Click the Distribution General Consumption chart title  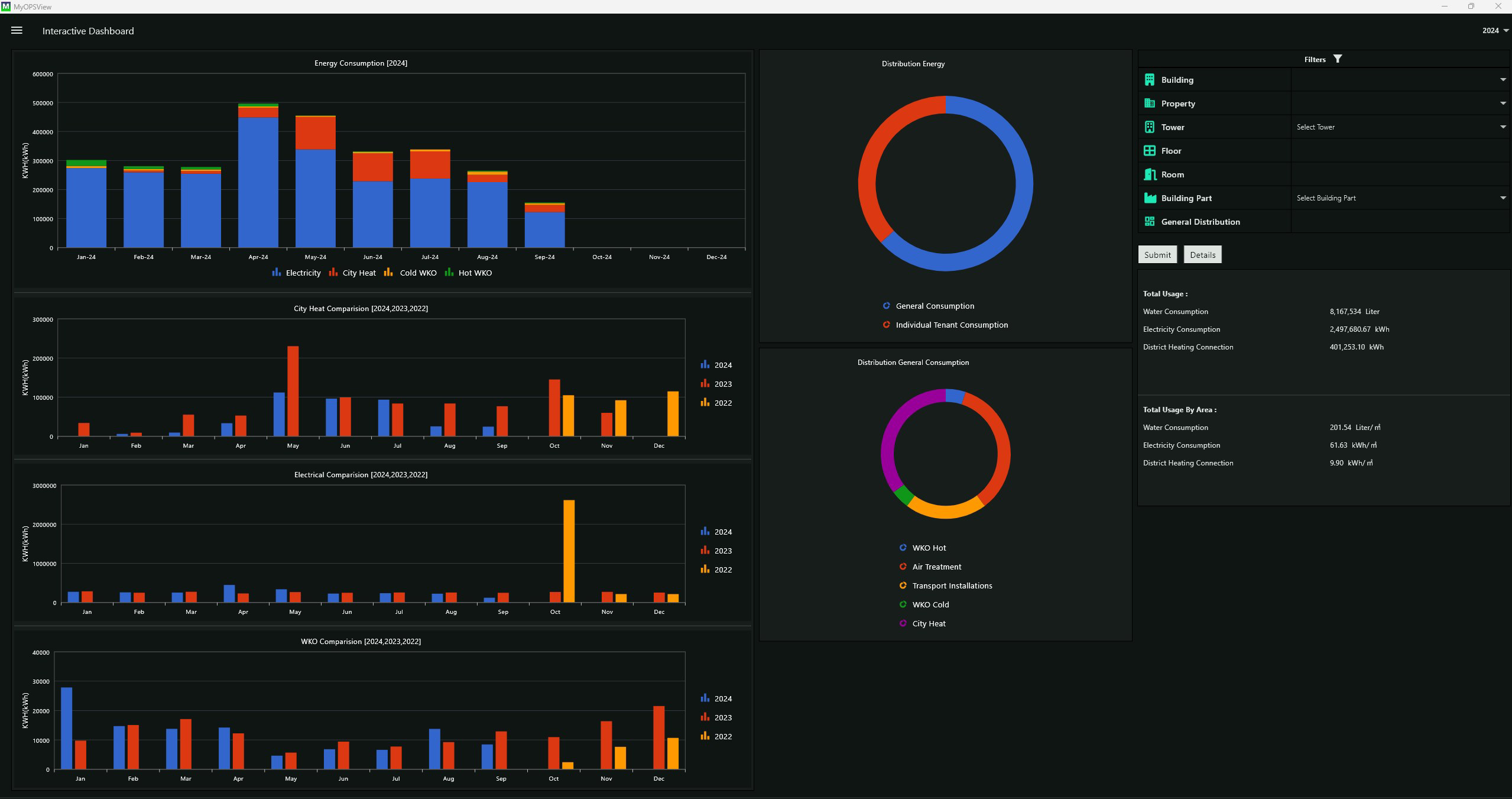(x=913, y=363)
